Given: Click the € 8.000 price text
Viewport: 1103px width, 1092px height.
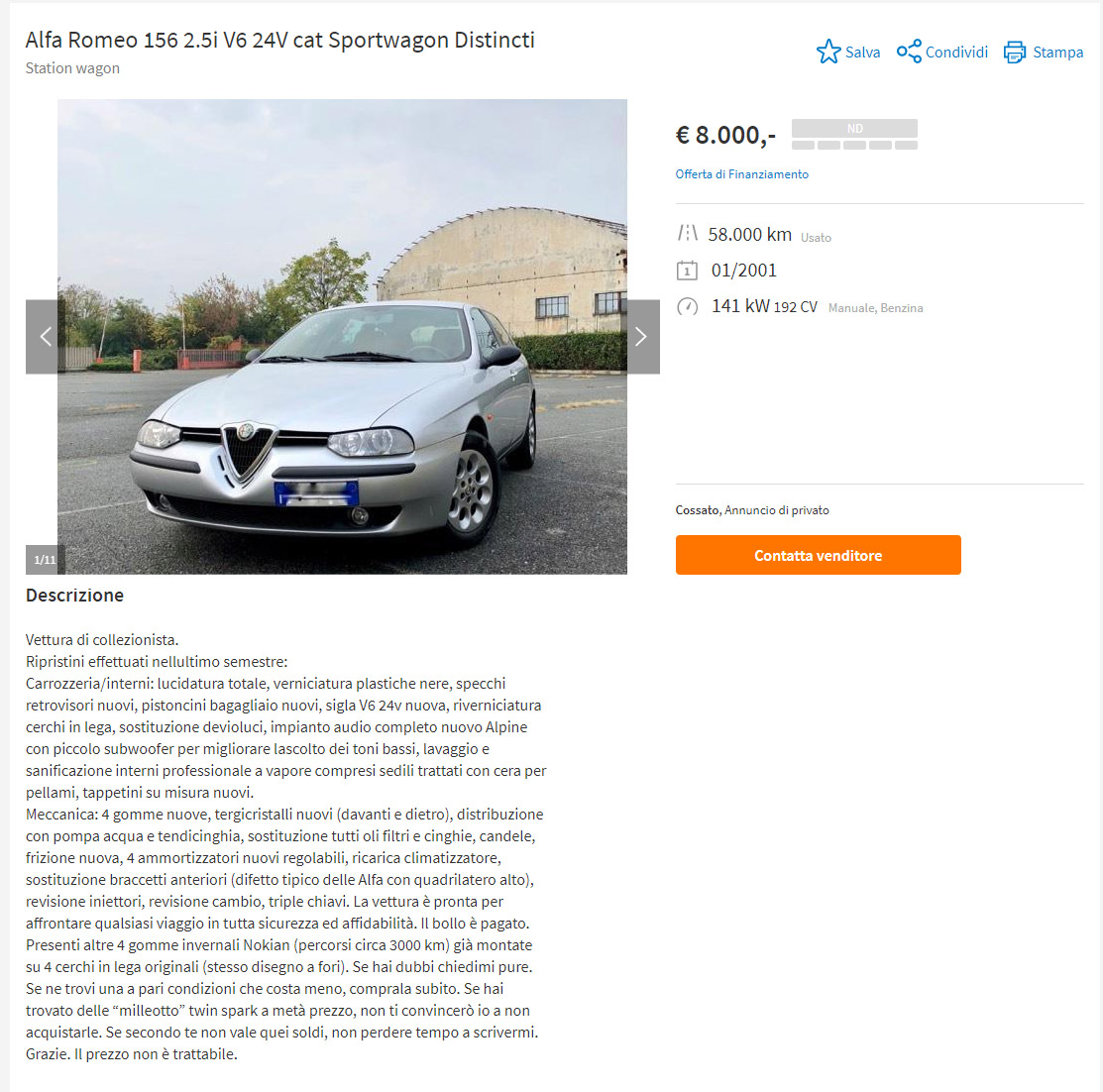Looking at the screenshot, I should pos(725,135).
